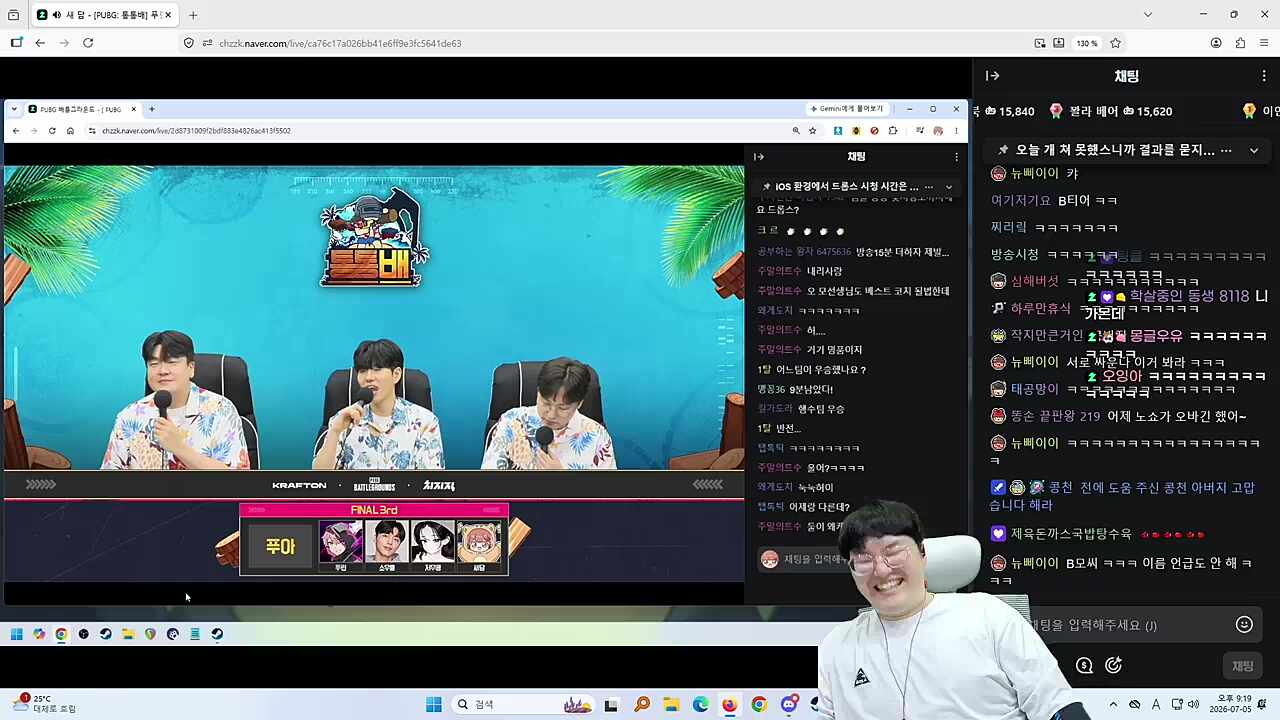
Task: Reload the outer chzzk page
Action: 88,43
